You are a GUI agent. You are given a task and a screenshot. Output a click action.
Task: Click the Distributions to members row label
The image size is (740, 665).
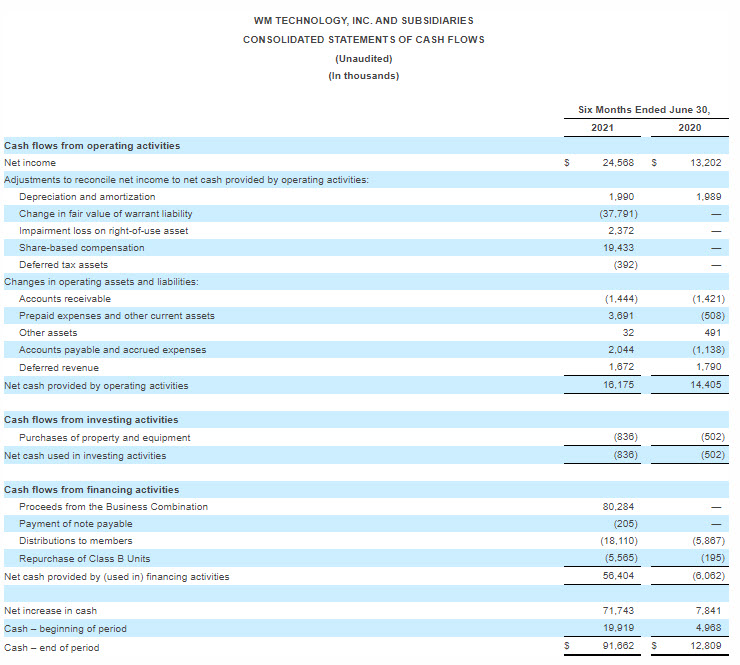pos(75,541)
